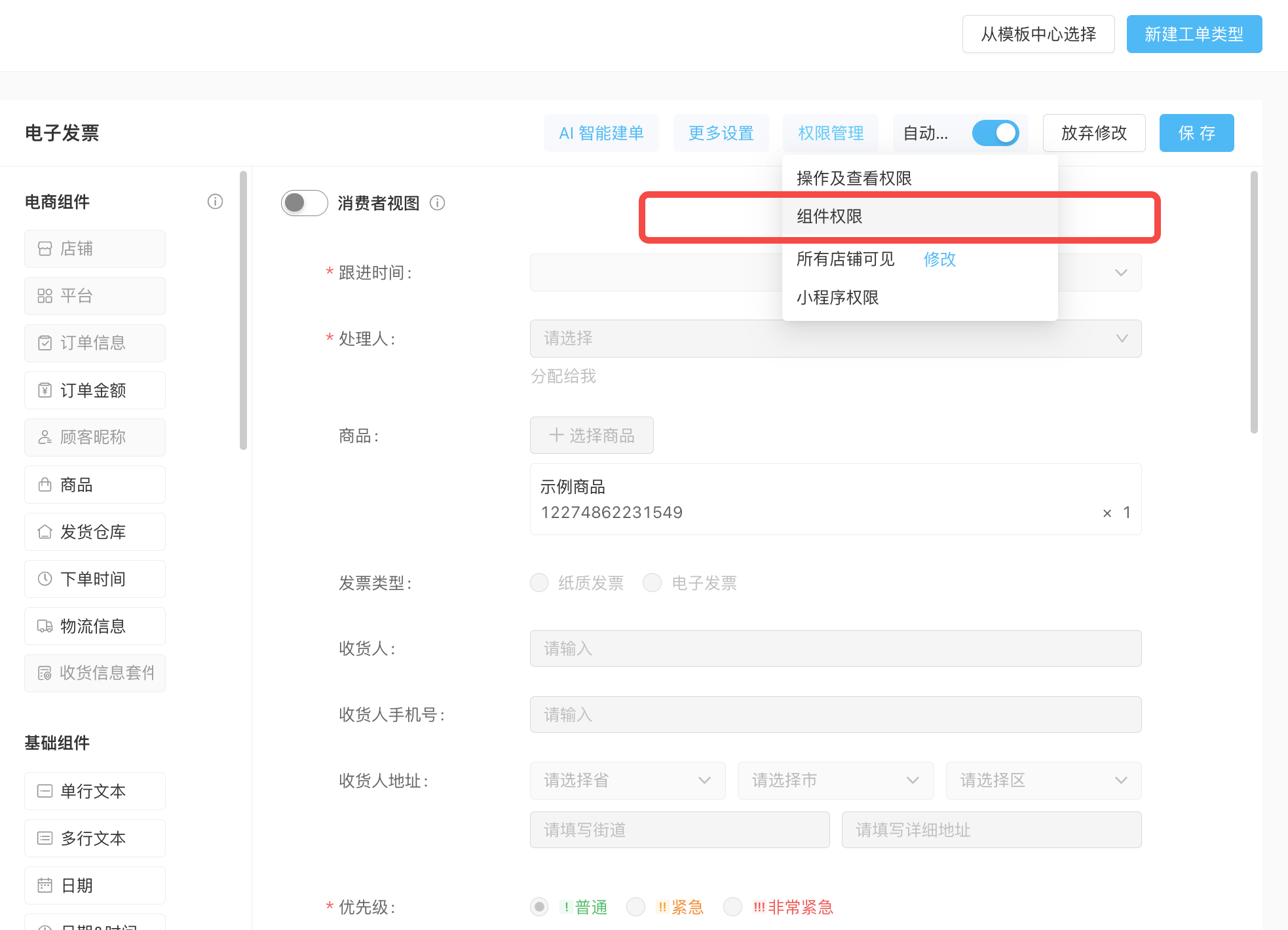Click the 下单时间 clock icon
1288x930 pixels.
coord(45,579)
